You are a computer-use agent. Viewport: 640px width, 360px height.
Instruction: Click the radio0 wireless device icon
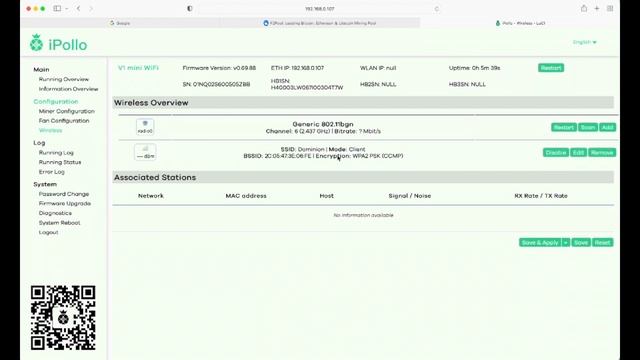tap(145, 127)
